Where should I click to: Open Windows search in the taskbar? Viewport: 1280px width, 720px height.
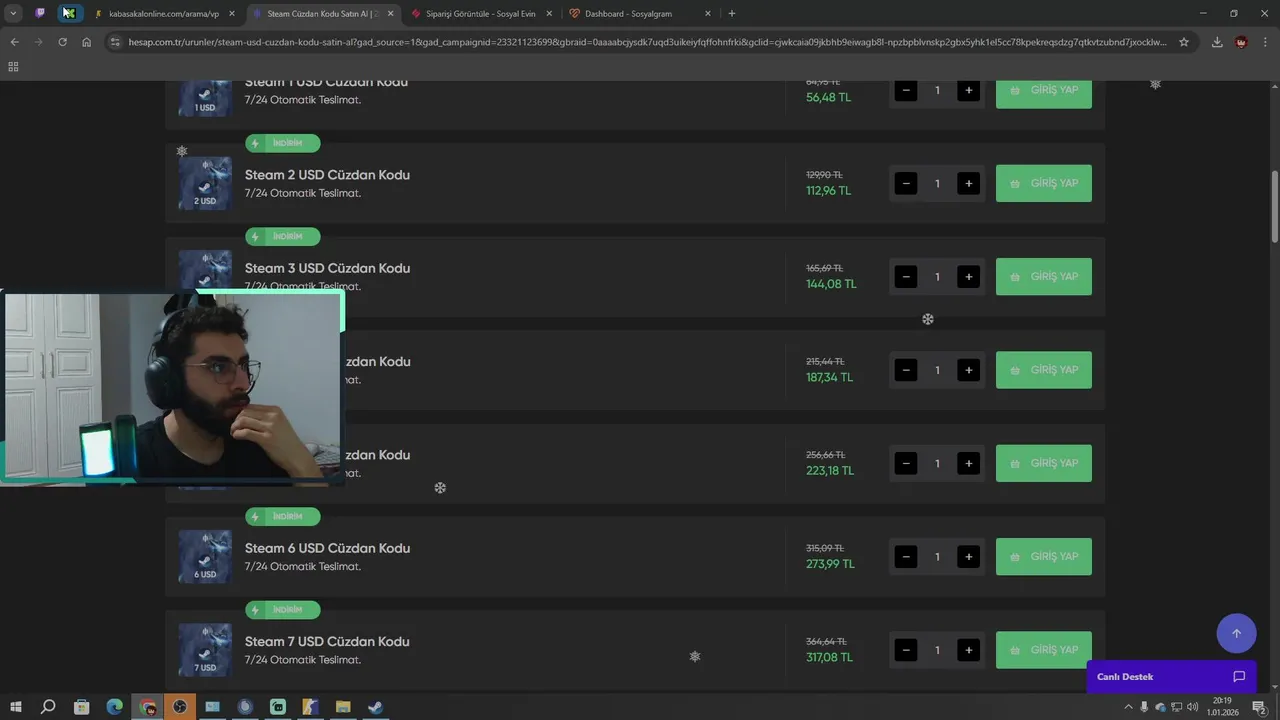tap(47, 707)
